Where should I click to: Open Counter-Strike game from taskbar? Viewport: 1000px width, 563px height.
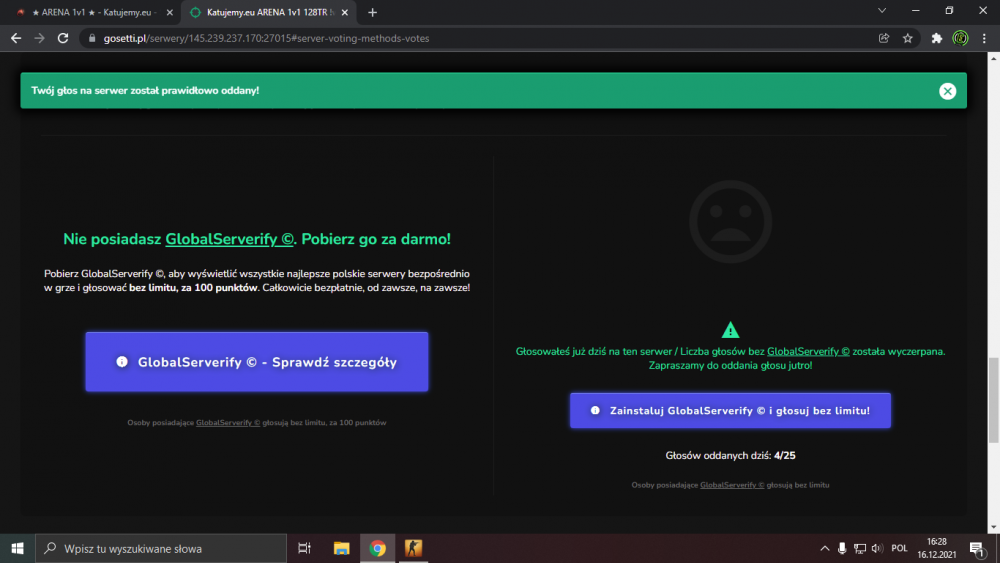[x=413, y=548]
